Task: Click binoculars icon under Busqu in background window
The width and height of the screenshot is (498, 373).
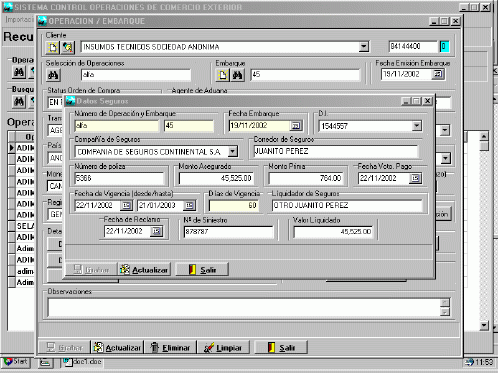Action: point(19,101)
